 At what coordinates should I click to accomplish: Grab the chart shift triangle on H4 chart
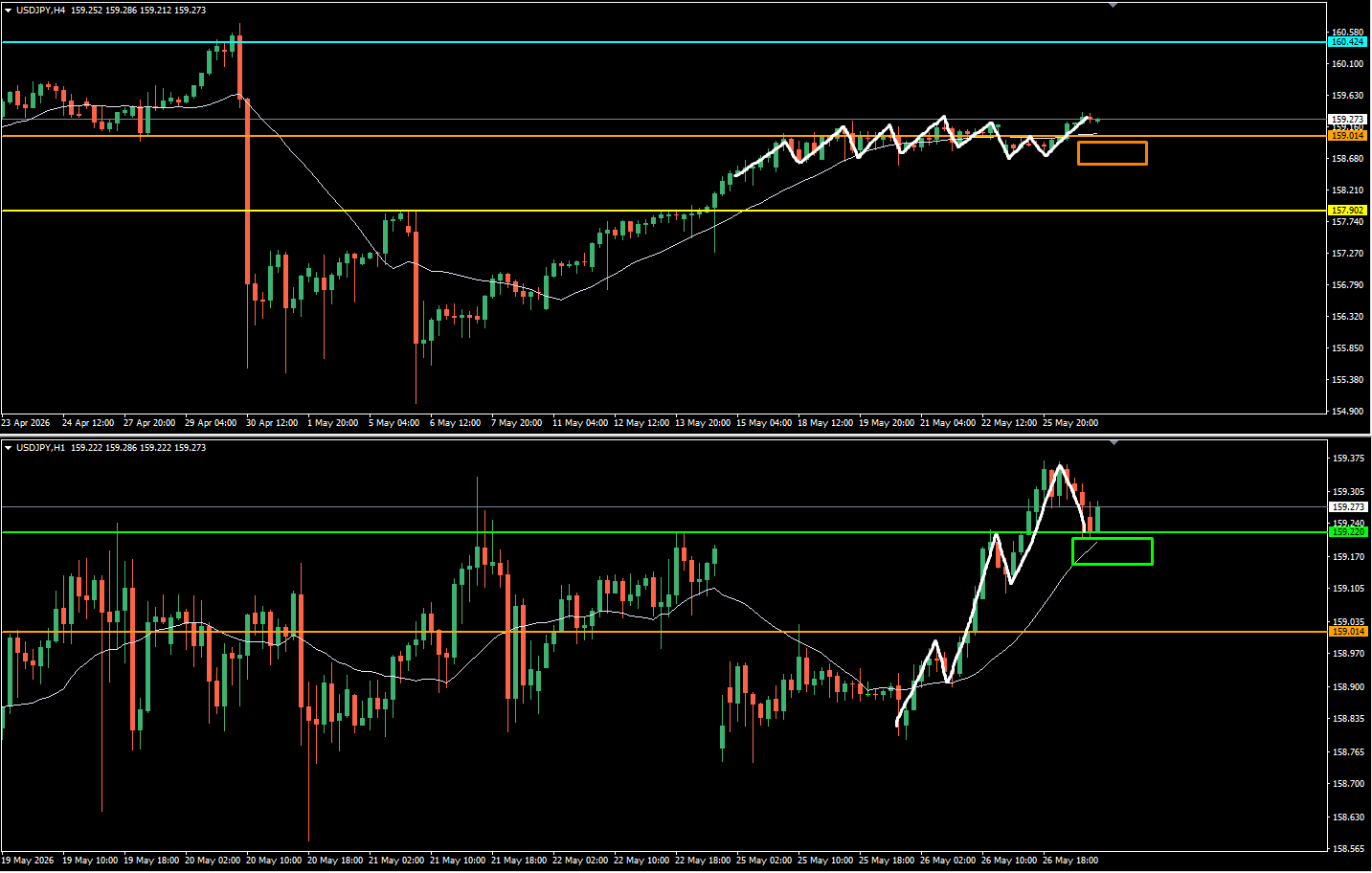[1113, 5]
